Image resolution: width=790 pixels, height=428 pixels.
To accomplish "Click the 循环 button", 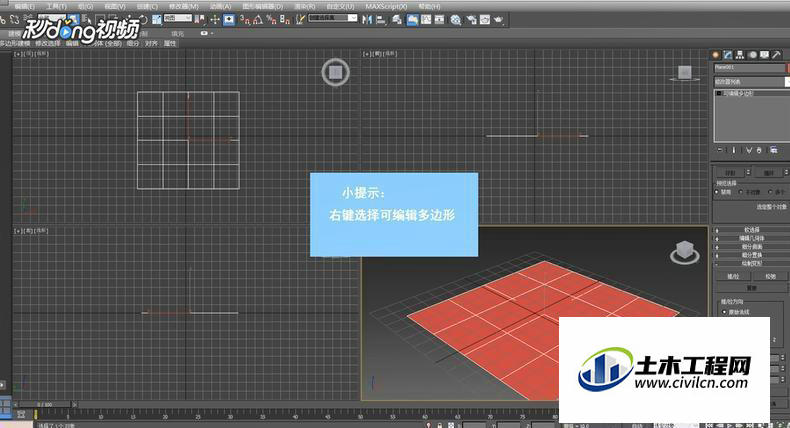I will click(x=768, y=172).
